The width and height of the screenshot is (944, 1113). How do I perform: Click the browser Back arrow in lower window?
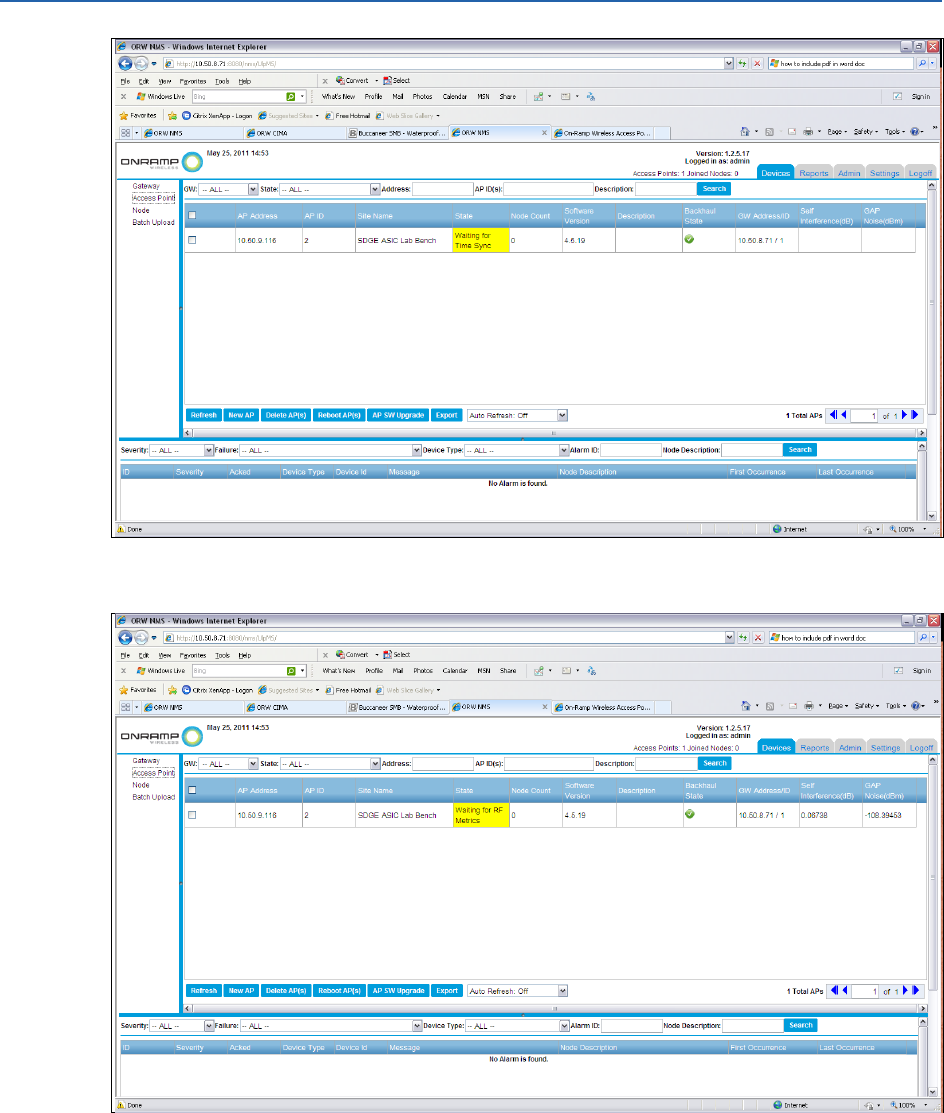[125, 638]
